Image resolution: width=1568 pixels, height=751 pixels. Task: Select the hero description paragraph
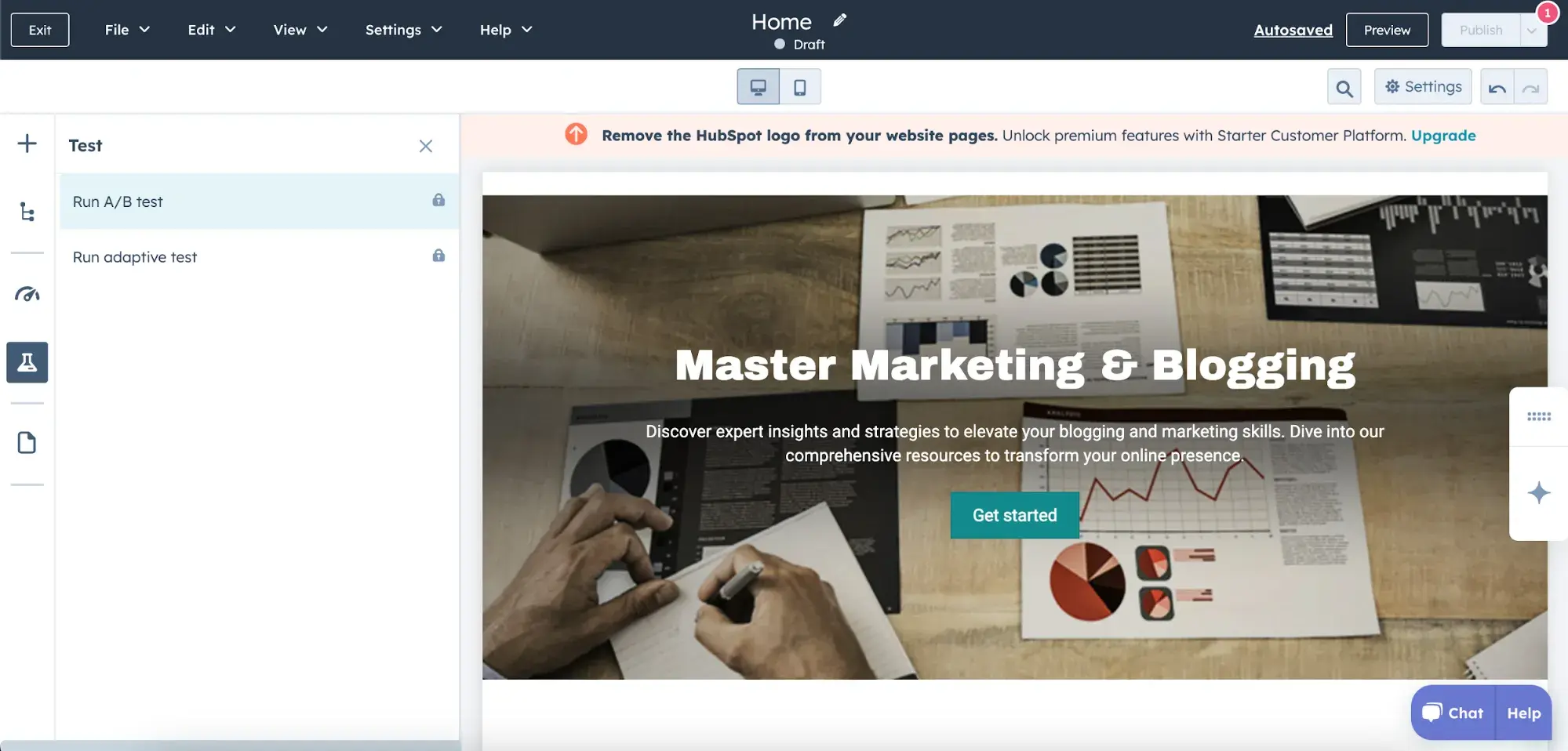(1014, 444)
